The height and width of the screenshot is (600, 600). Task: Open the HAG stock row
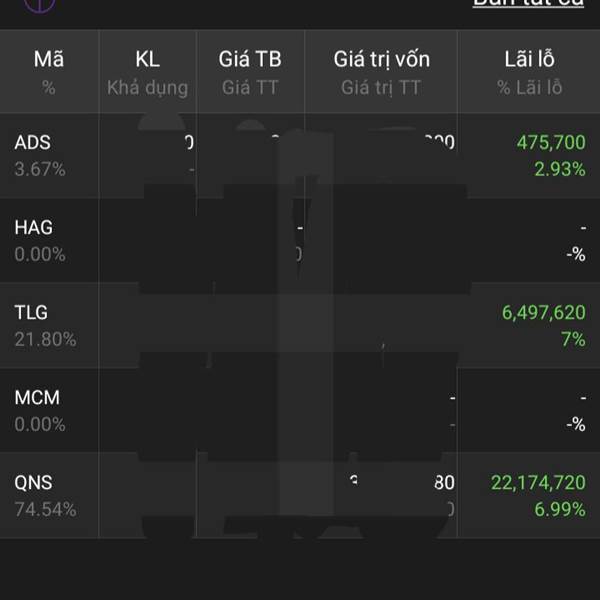pos(300,240)
